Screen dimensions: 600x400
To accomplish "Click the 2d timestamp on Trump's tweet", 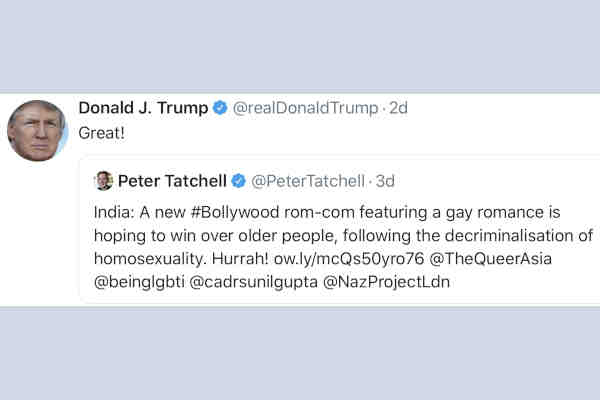I will point(398,108).
